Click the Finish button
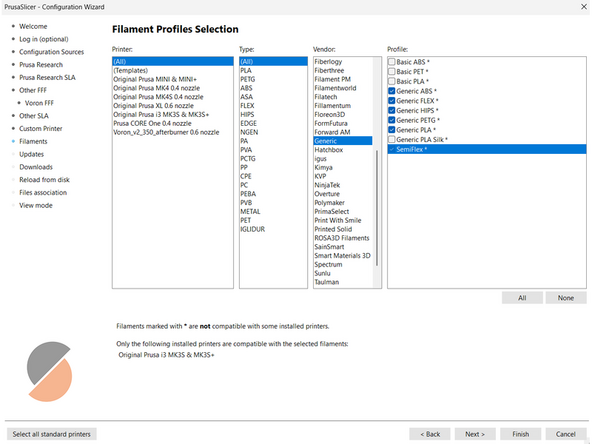 pyautogui.click(x=520, y=434)
